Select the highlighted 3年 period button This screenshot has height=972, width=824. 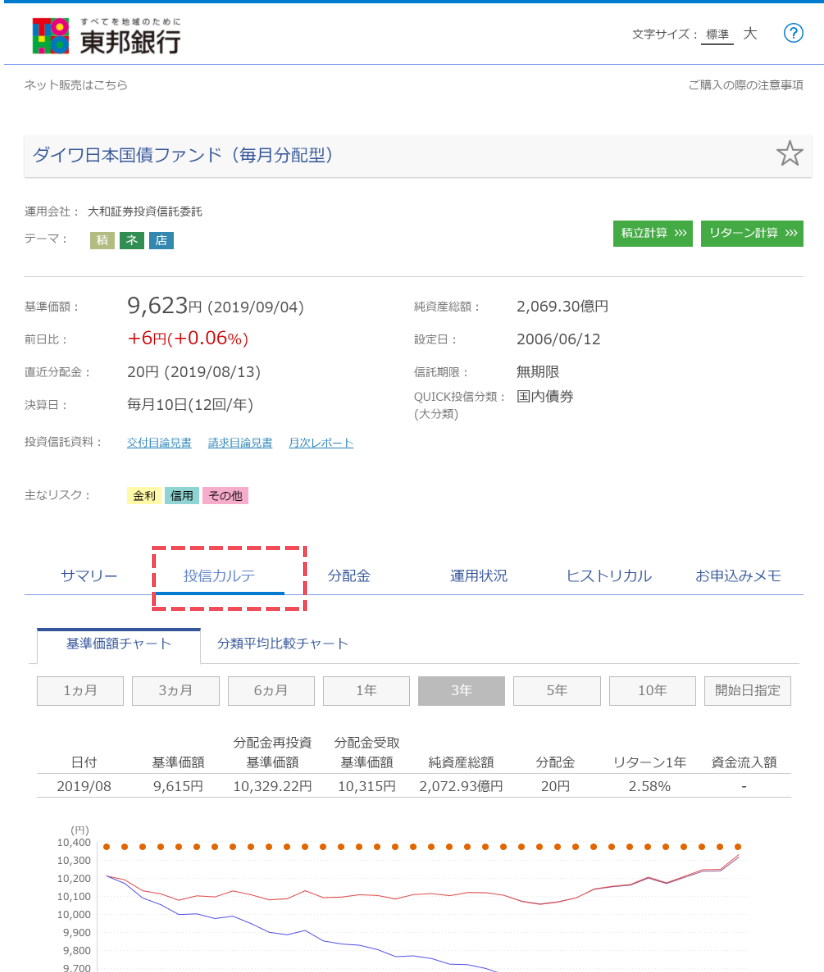point(461,691)
